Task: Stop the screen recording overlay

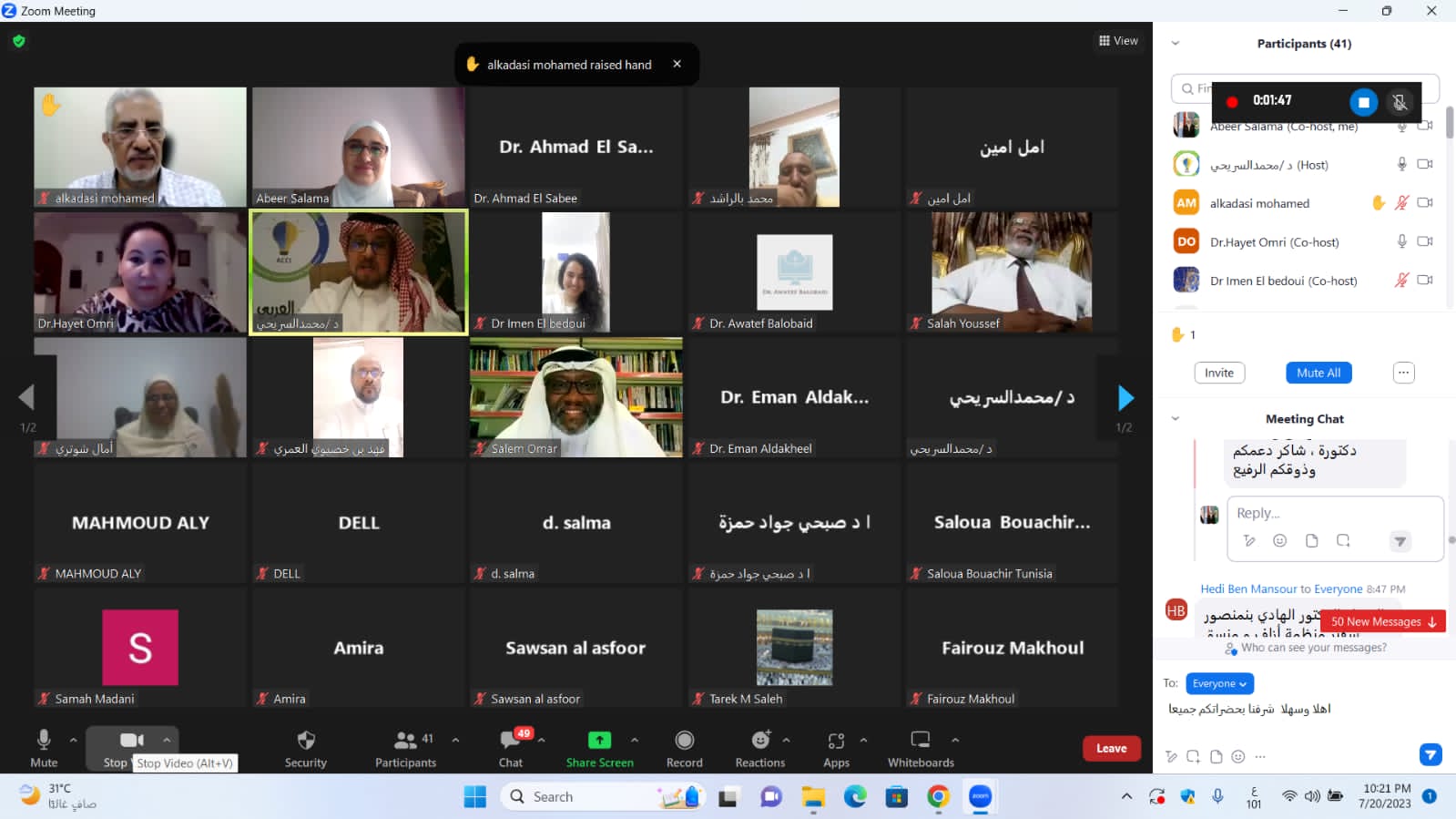Action: point(1363,102)
